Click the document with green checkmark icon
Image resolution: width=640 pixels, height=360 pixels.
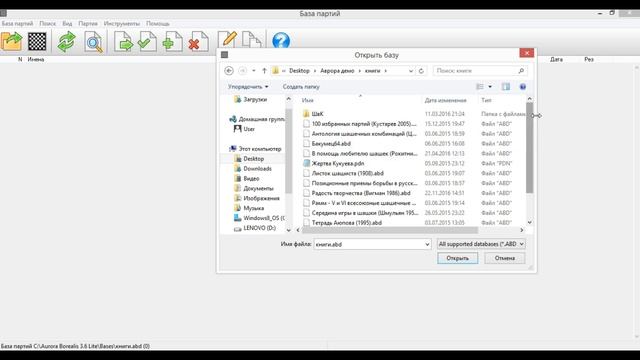click(147, 41)
